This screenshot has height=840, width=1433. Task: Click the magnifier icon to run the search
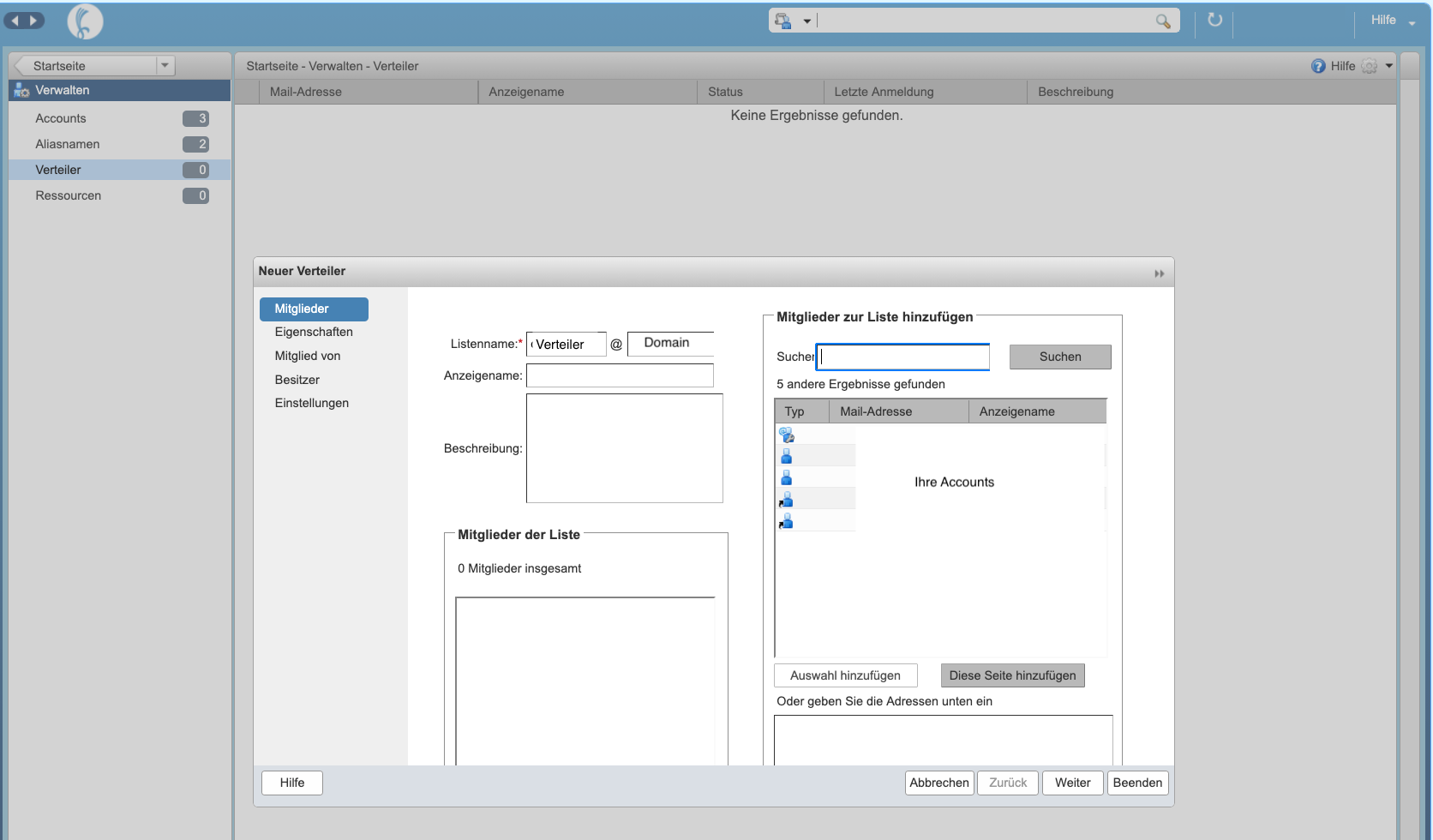(1162, 20)
